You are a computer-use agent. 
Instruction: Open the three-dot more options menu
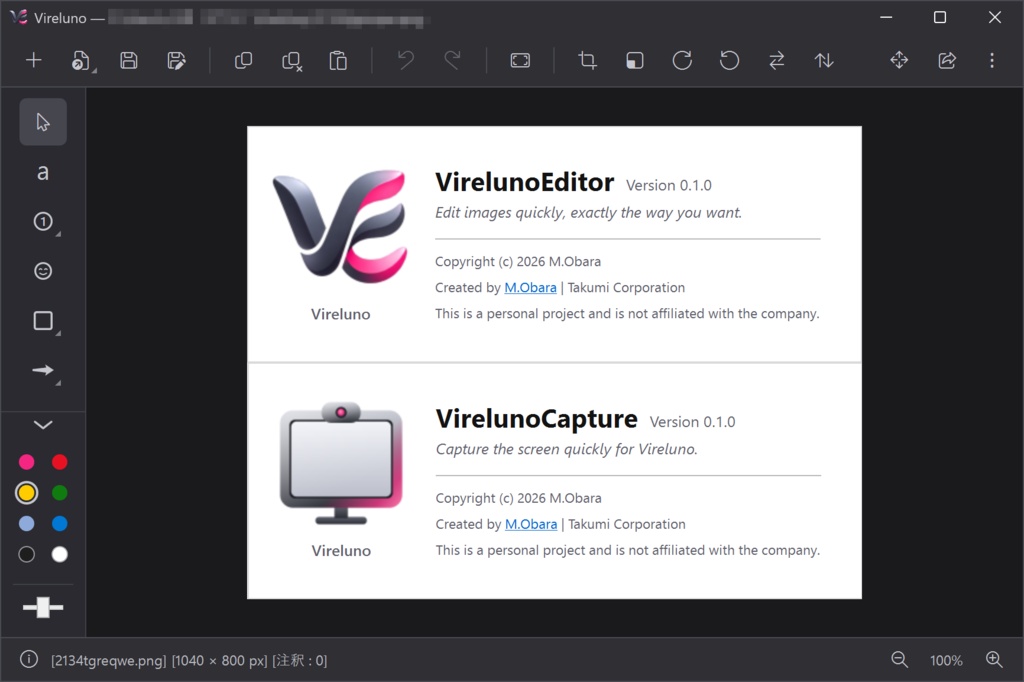click(992, 61)
